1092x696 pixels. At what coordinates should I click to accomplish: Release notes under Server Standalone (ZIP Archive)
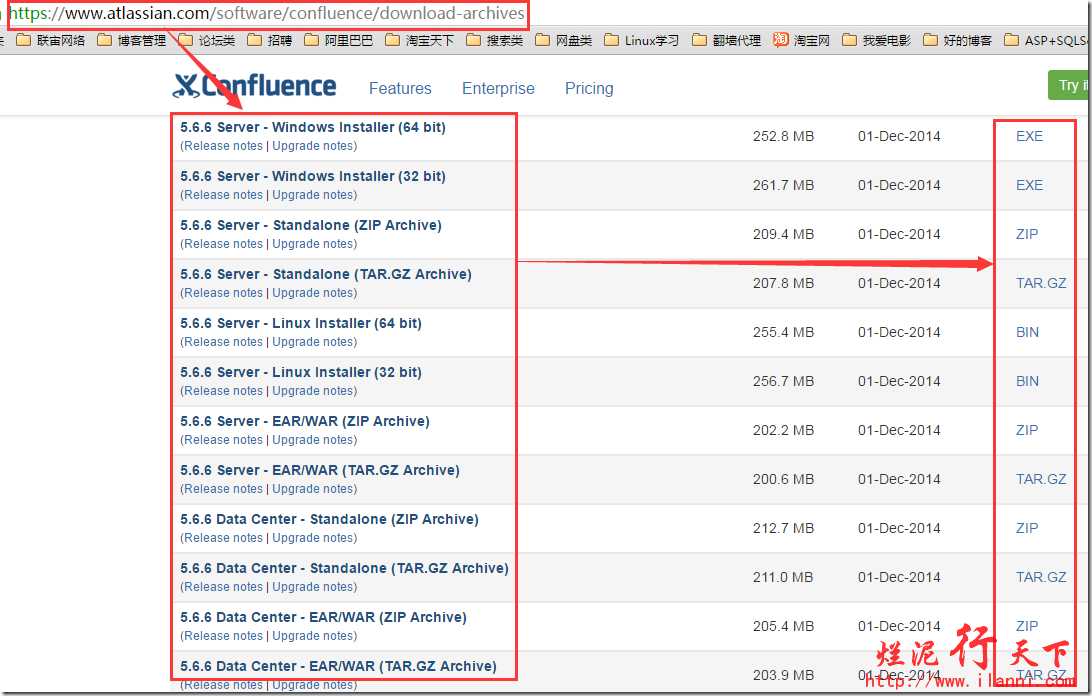[x=223, y=244]
